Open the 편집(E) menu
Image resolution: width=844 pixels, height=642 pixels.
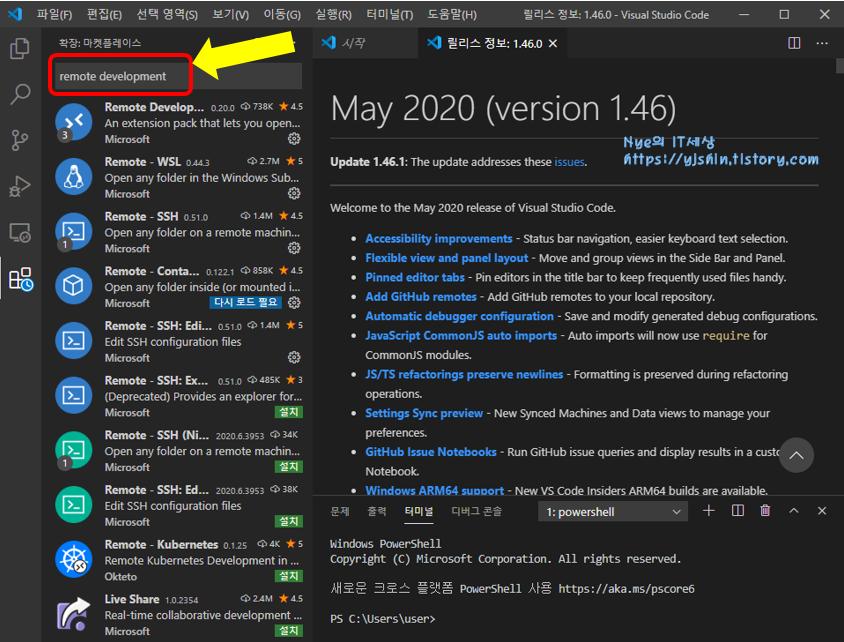tap(104, 15)
